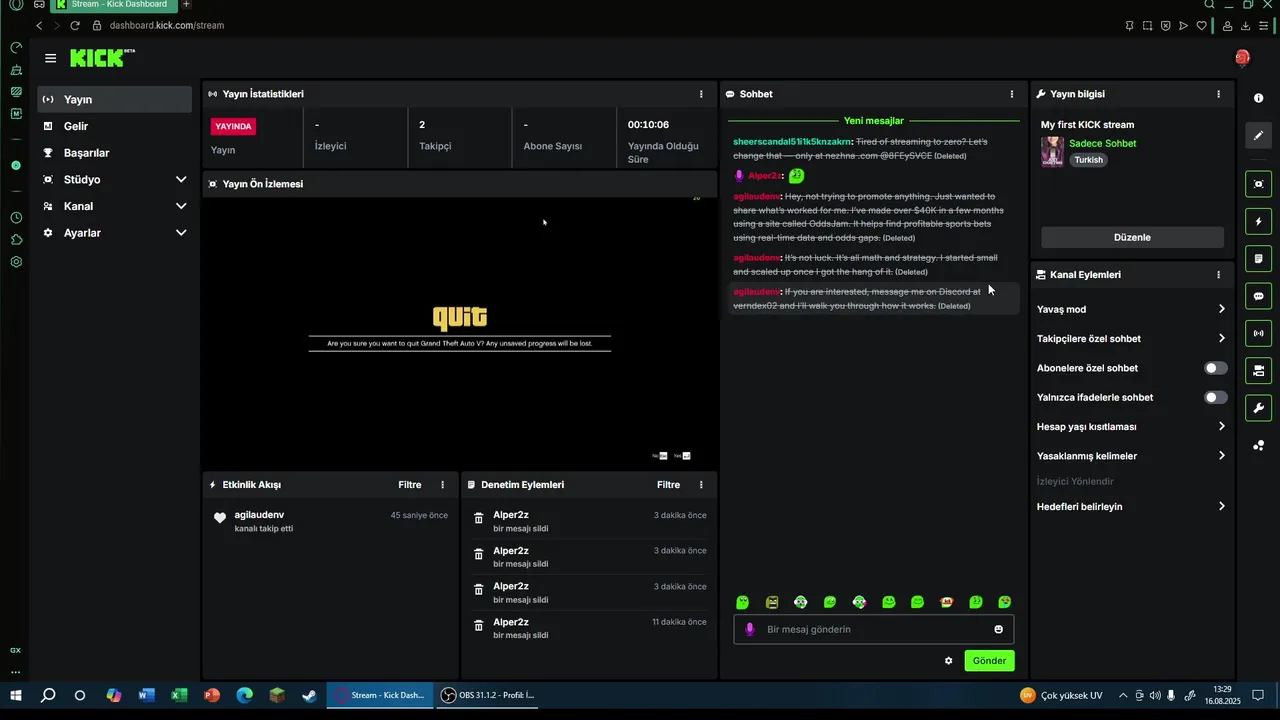
Task: Open Takipçilere özel sohbet options arrow
Action: (1221, 338)
